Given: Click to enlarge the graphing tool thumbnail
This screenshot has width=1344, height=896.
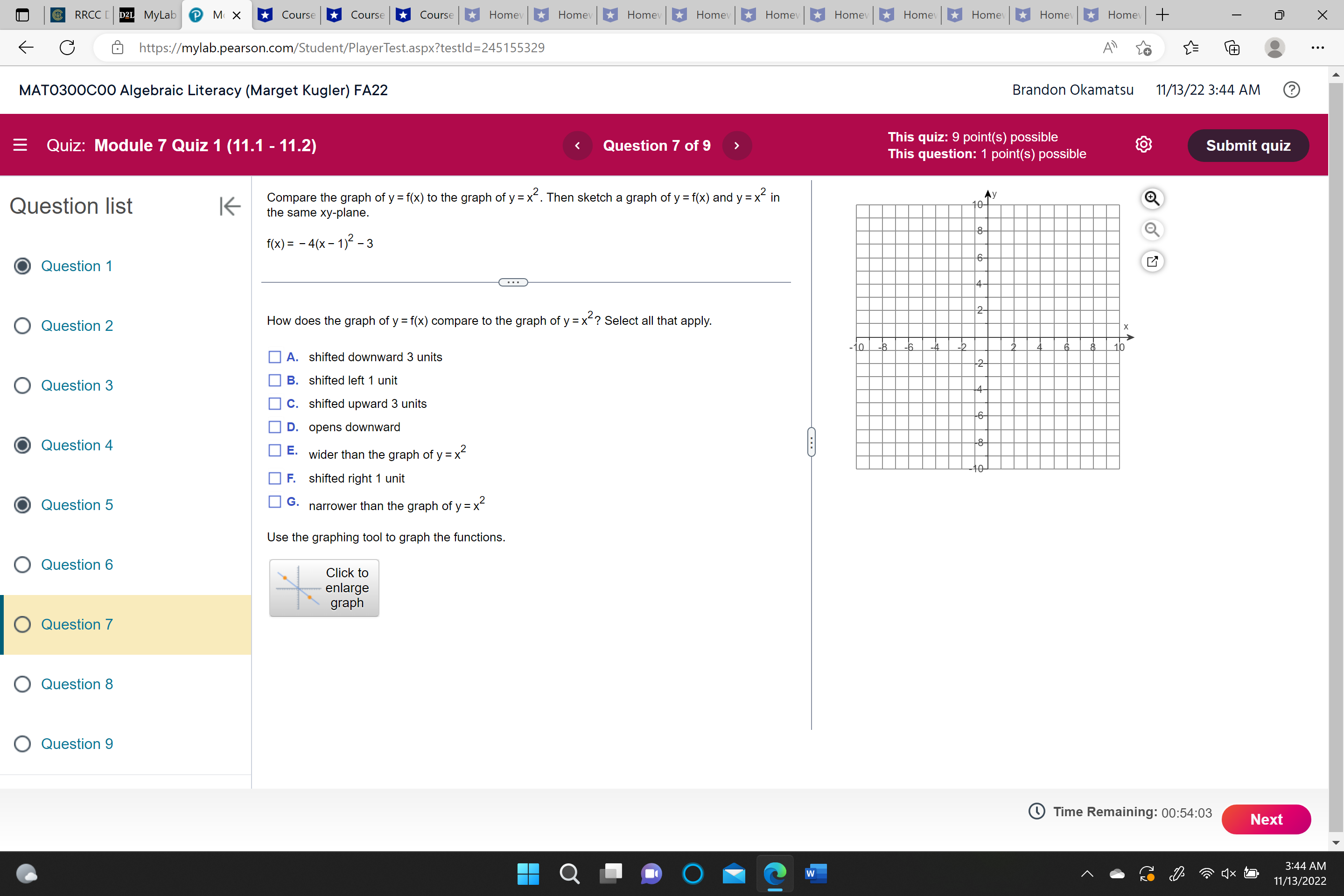Looking at the screenshot, I should pos(323,588).
